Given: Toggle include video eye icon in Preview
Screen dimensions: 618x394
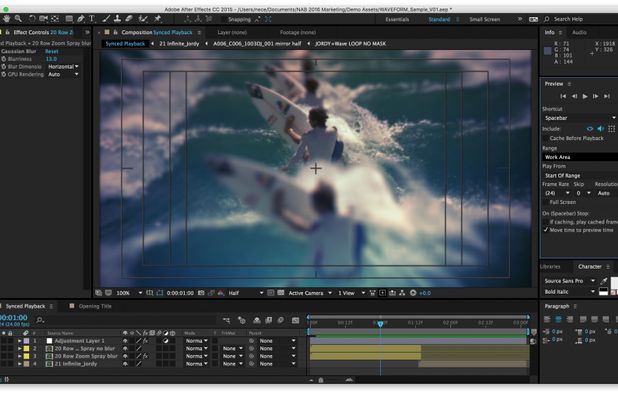Looking at the screenshot, I should coord(590,129).
